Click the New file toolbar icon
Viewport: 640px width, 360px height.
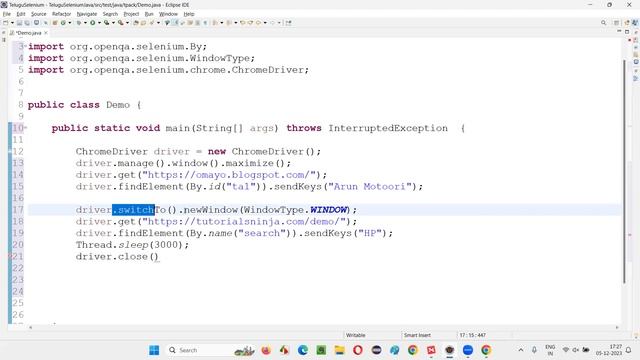[6, 23]
